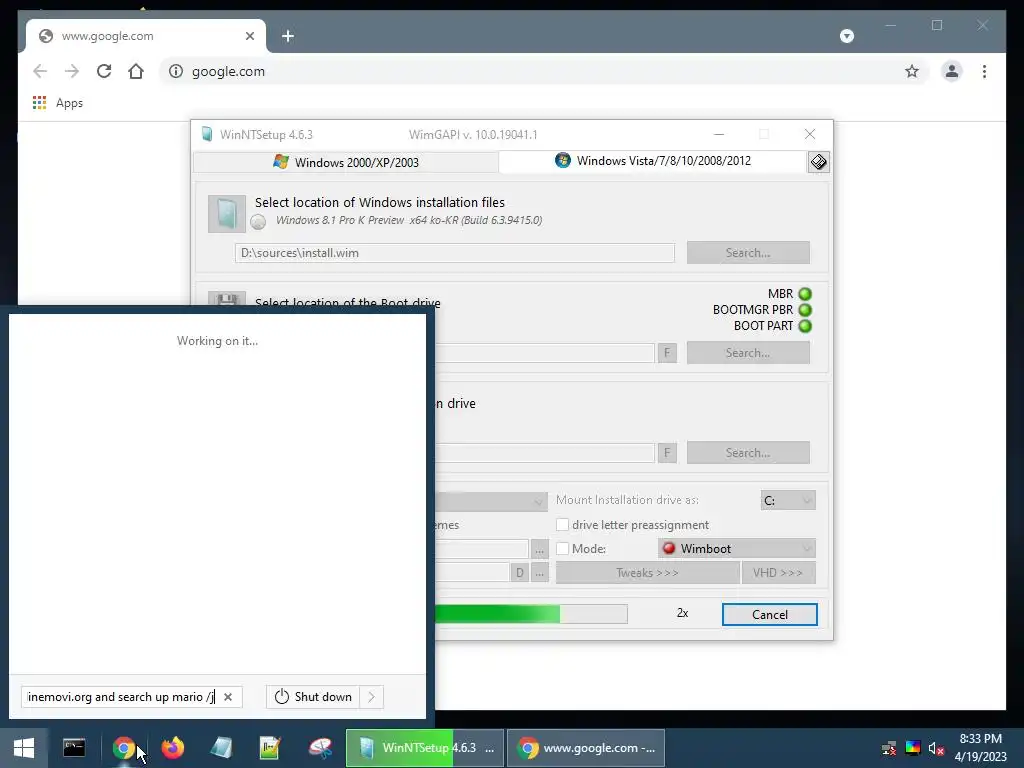Click the colorful display tray icon
1024x768 pixels.
click(x=912, y=748)
